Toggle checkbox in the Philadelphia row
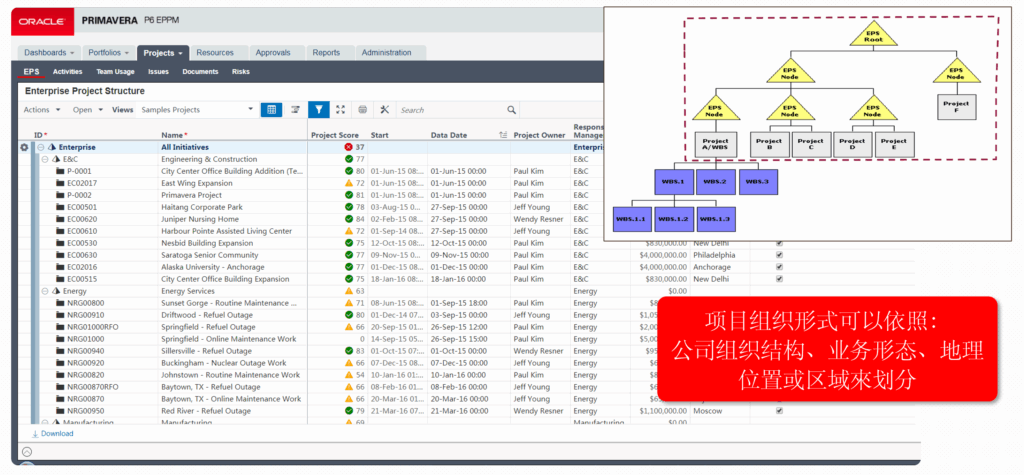The image size is (1024, 475). tap(778, 255)
